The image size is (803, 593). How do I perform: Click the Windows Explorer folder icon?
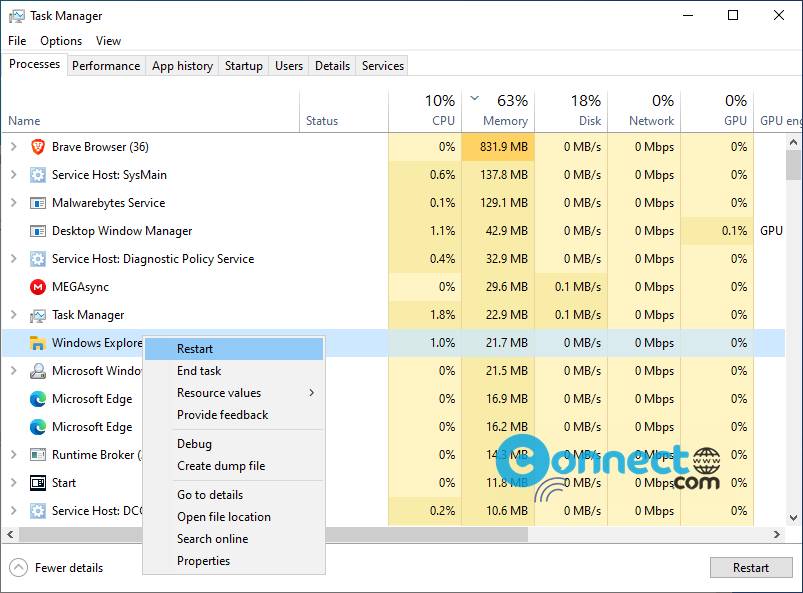tap(38, 343)
